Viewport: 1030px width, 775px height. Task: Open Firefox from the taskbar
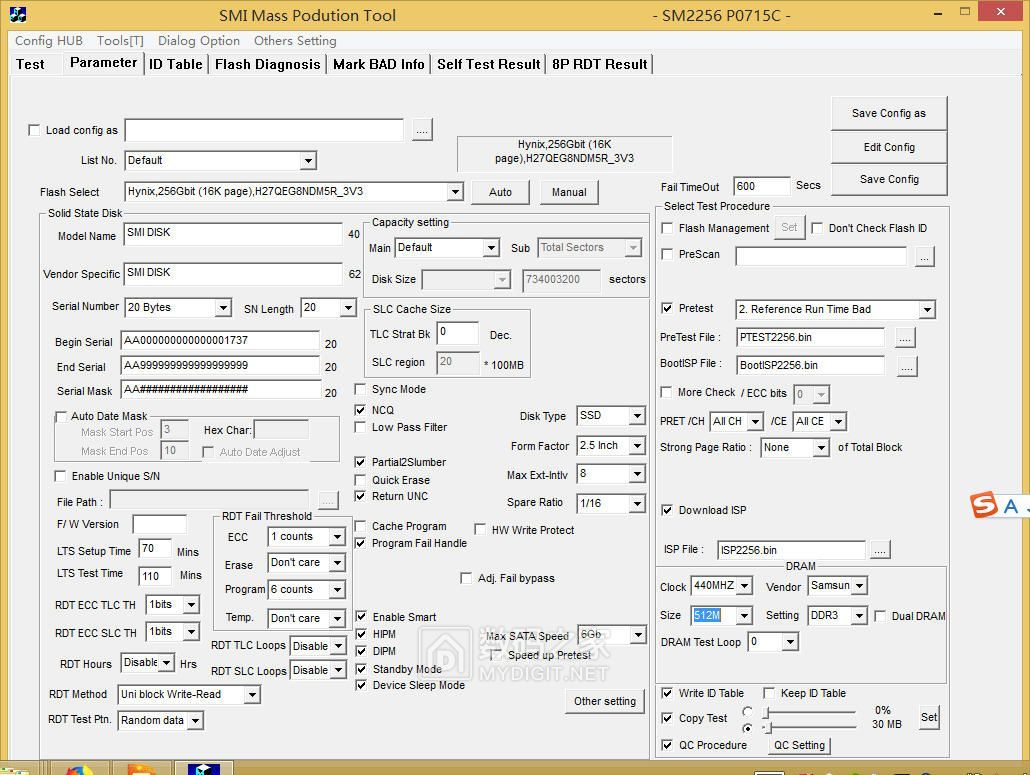[79, 769]
